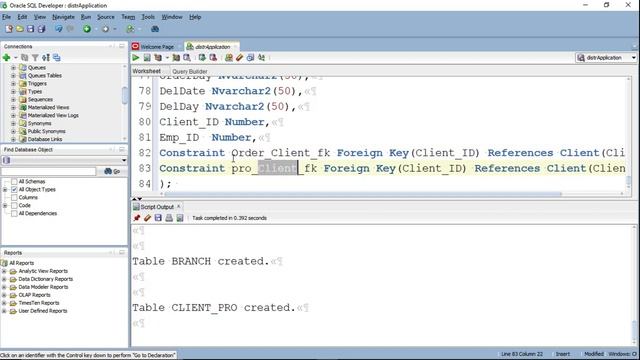Open the Navigate menu
This screenshot has height=360, width=640.
[x=63, y=17]
